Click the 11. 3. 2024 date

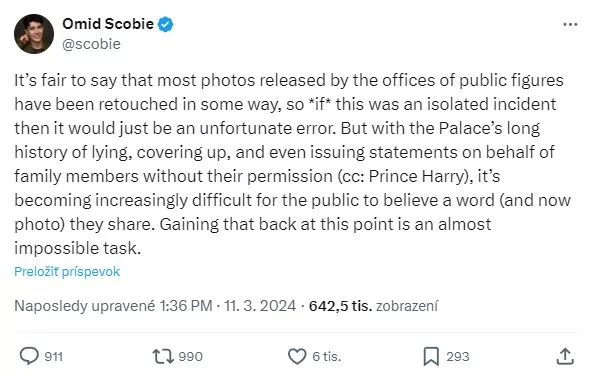coord(260,306)
